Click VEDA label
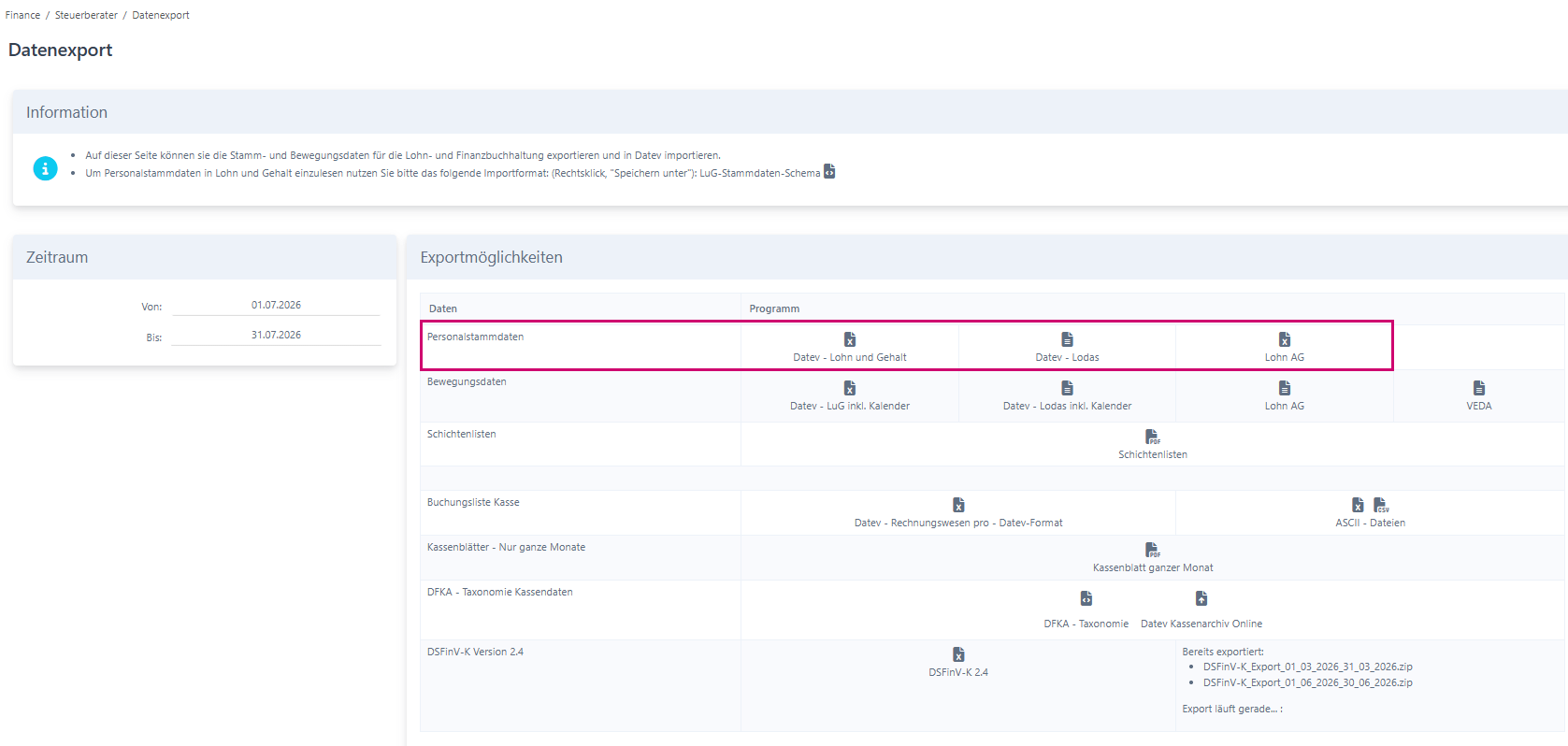1568x746 pixels. [1479, 406]
